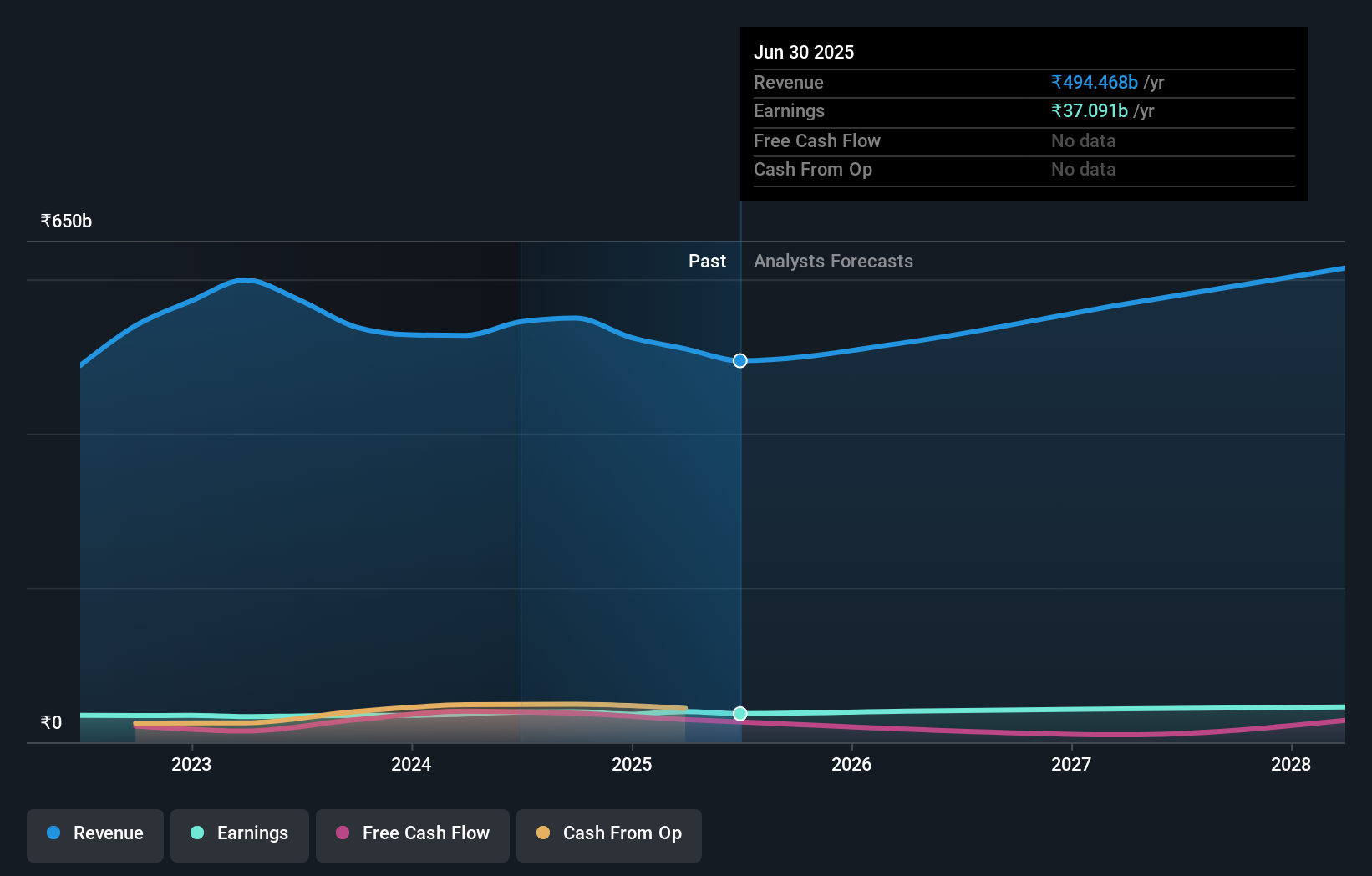Click the 2027 x-axis label

(x=1071, y=764)
